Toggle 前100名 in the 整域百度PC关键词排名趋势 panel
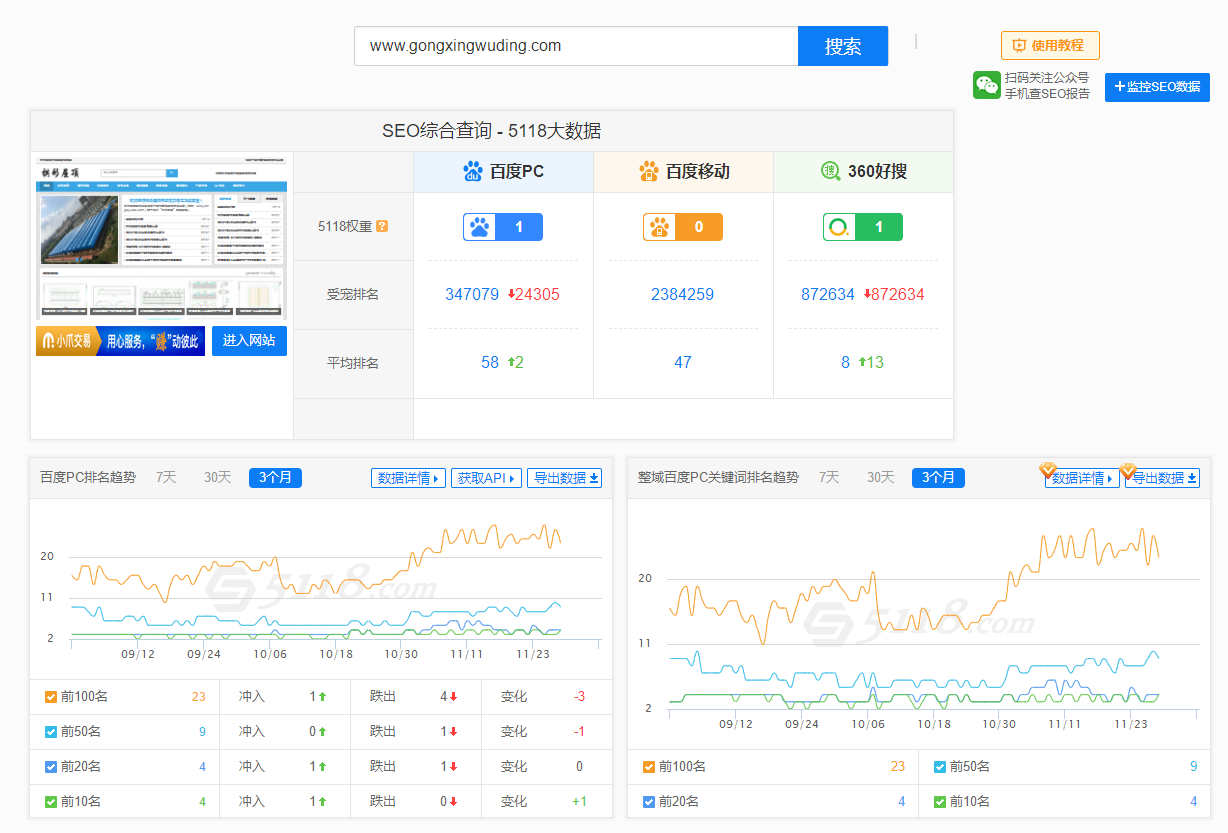Screen dimensions: 1228x833 (x=649, y=767)
